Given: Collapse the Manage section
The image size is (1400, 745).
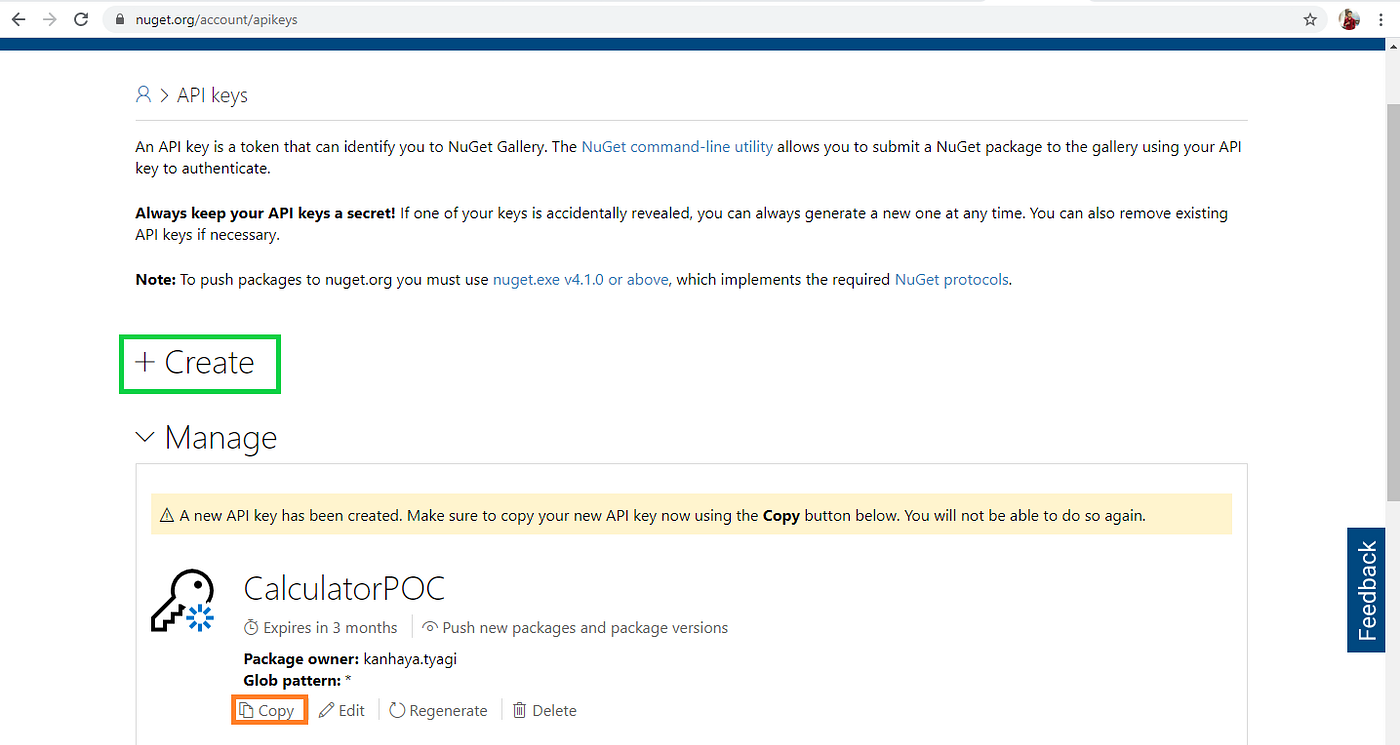Looking at the screenshot, I should [144, 437].
